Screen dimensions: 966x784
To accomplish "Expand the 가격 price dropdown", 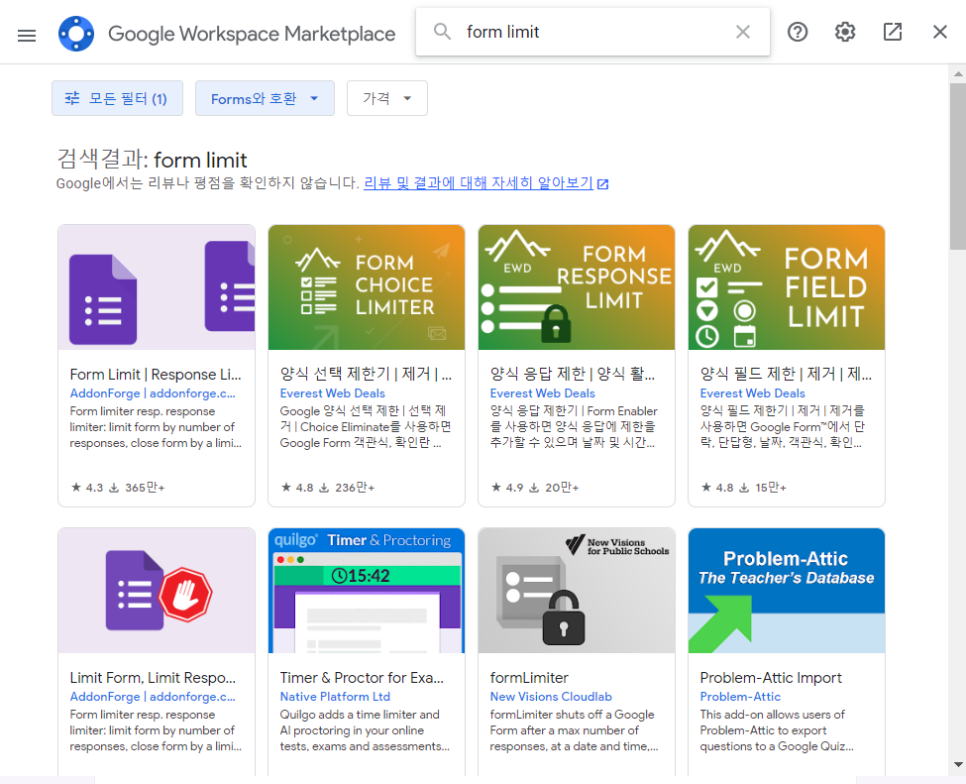I will point(387,98).
